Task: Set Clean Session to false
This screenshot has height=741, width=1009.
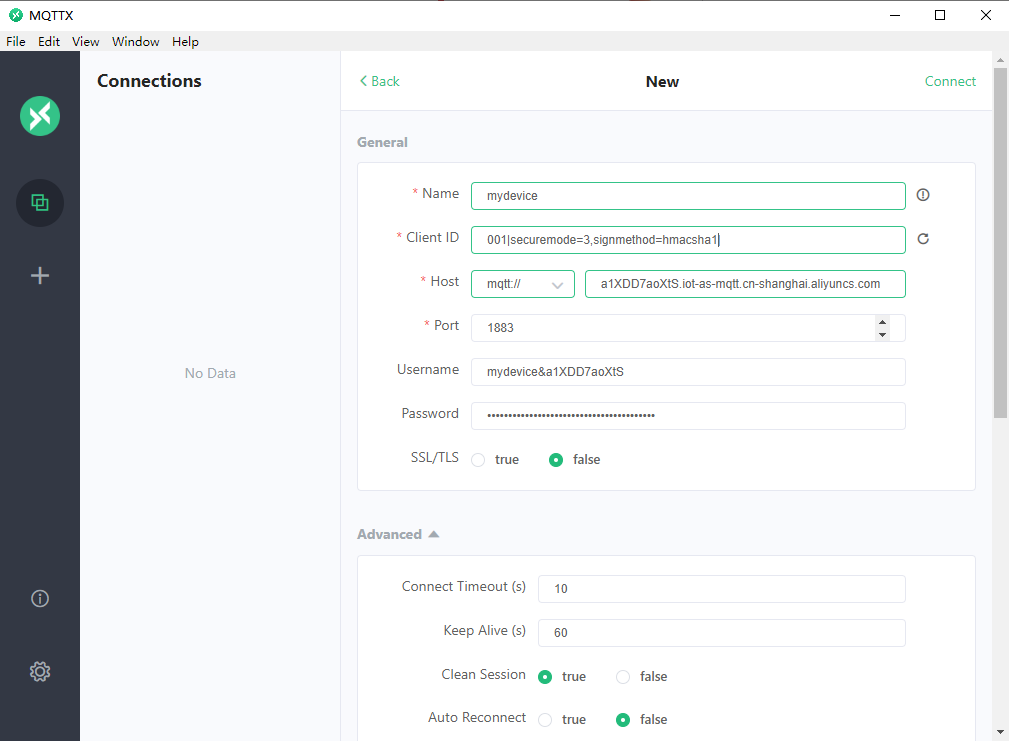Action: click(623, 677)
